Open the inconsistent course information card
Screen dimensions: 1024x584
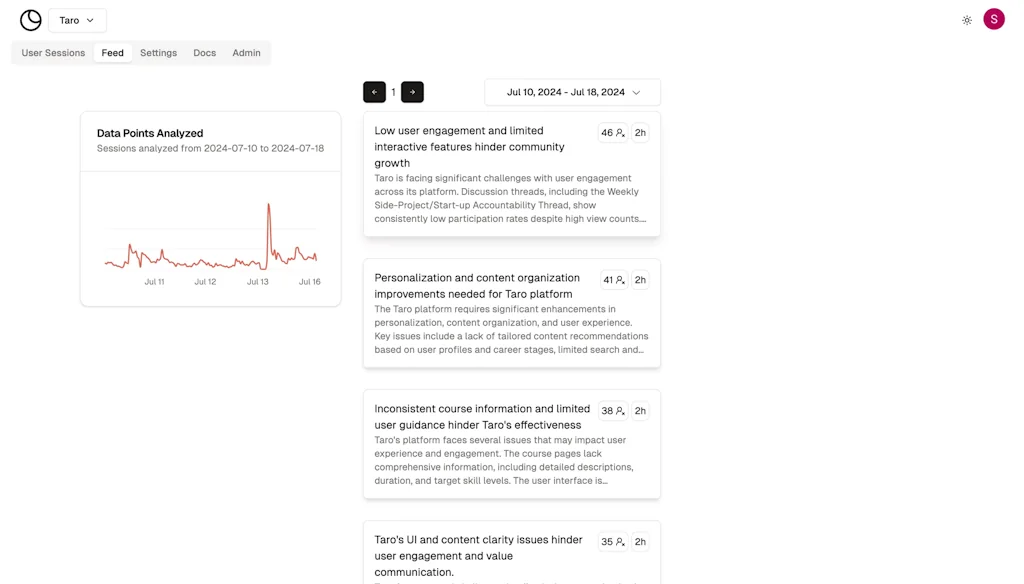(480, 445)
